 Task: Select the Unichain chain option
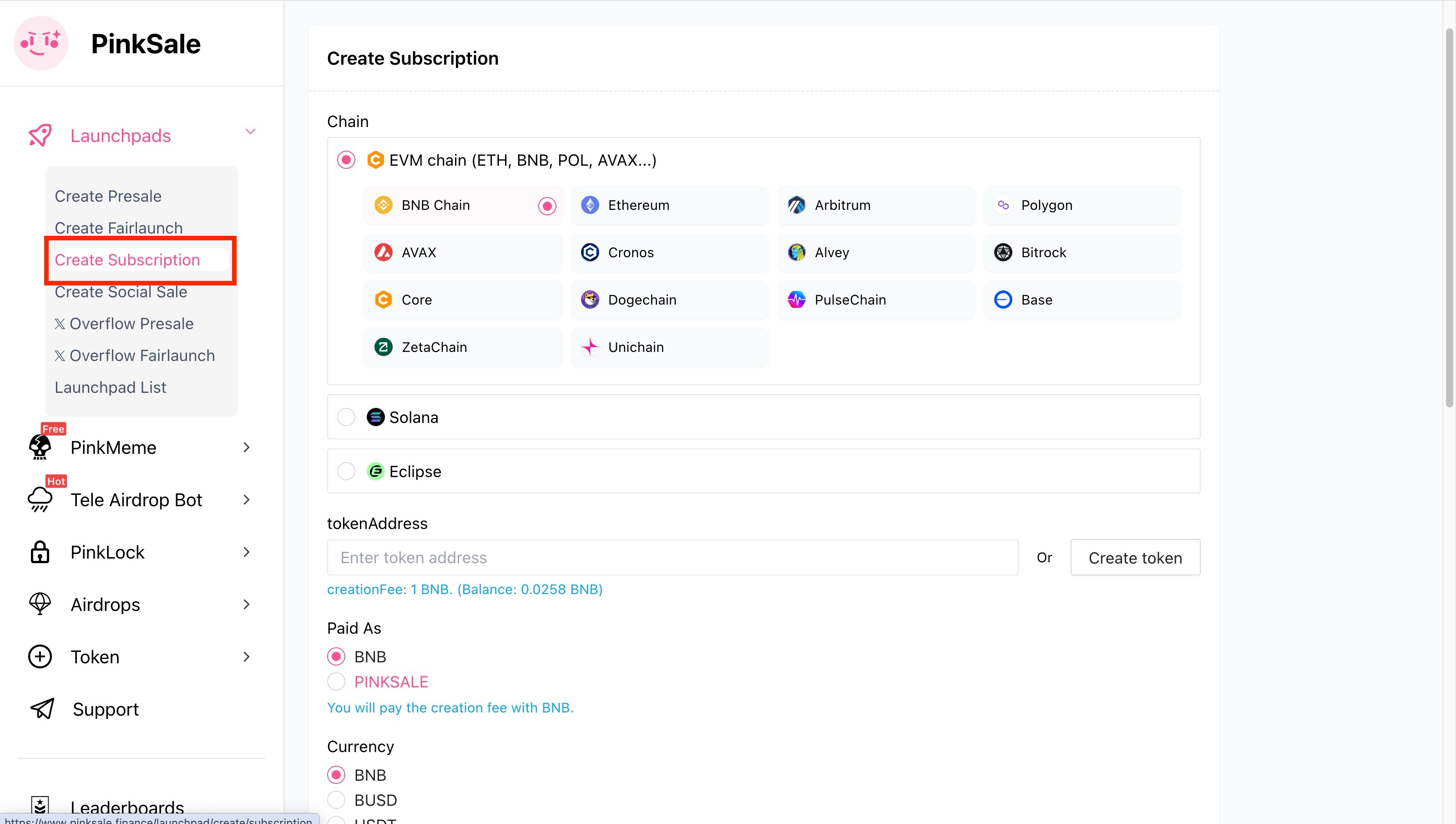pos(669,347)
